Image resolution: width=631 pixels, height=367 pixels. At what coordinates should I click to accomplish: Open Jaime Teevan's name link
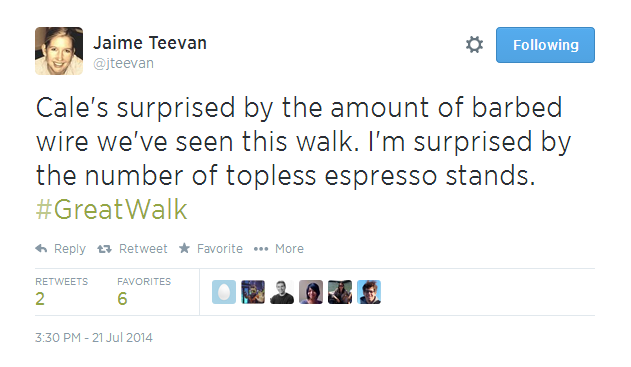point(150,43)
